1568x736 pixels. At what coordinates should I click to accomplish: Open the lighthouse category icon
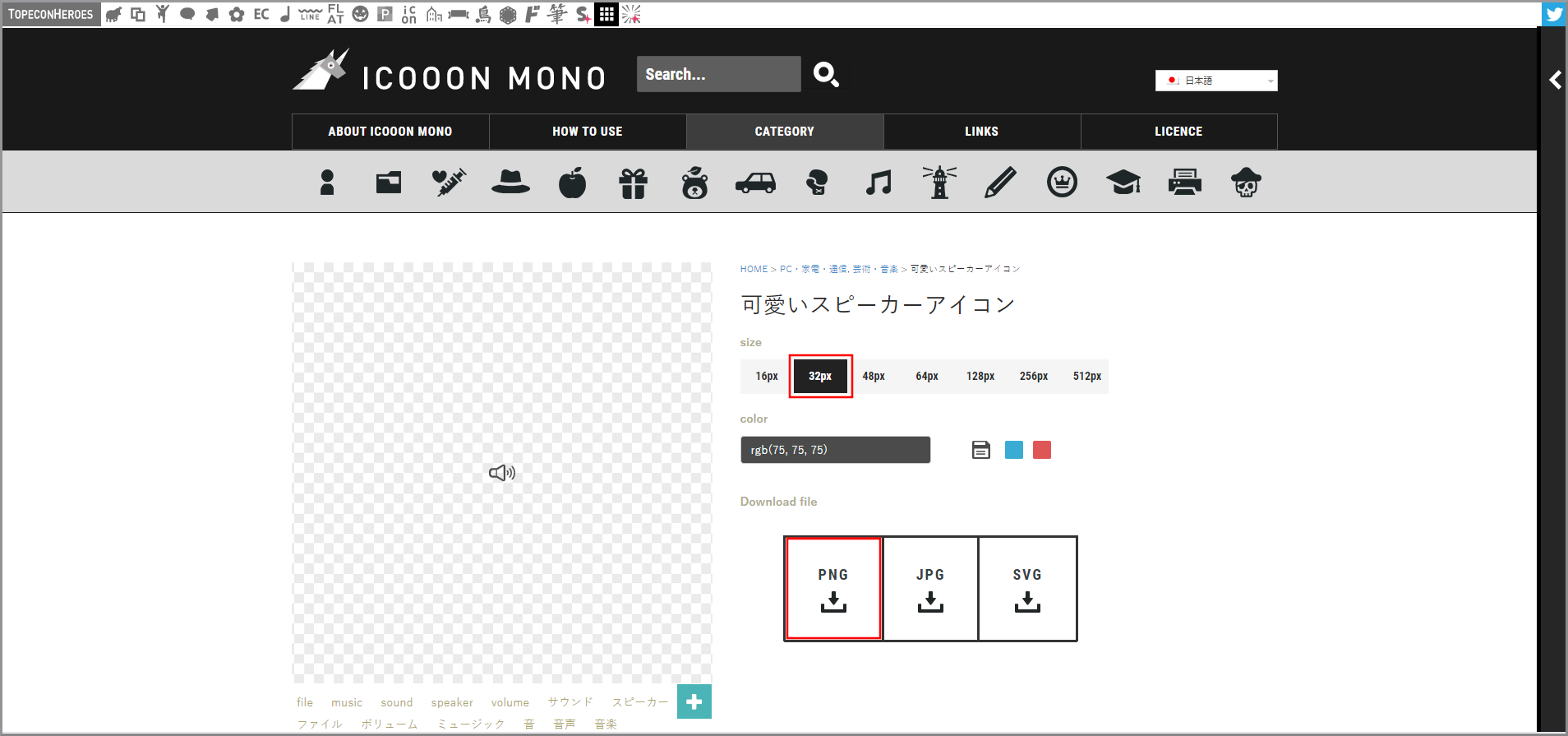[939, 183]
